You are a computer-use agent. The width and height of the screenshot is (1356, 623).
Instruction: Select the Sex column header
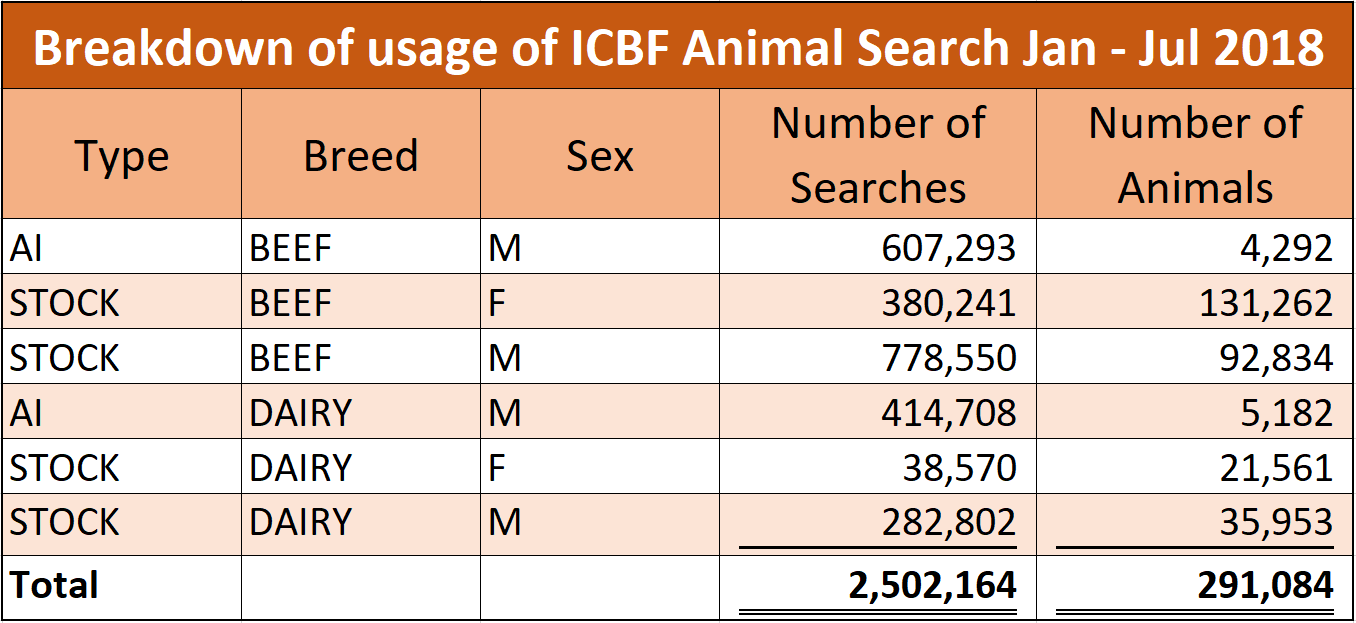tap(600, 155)
